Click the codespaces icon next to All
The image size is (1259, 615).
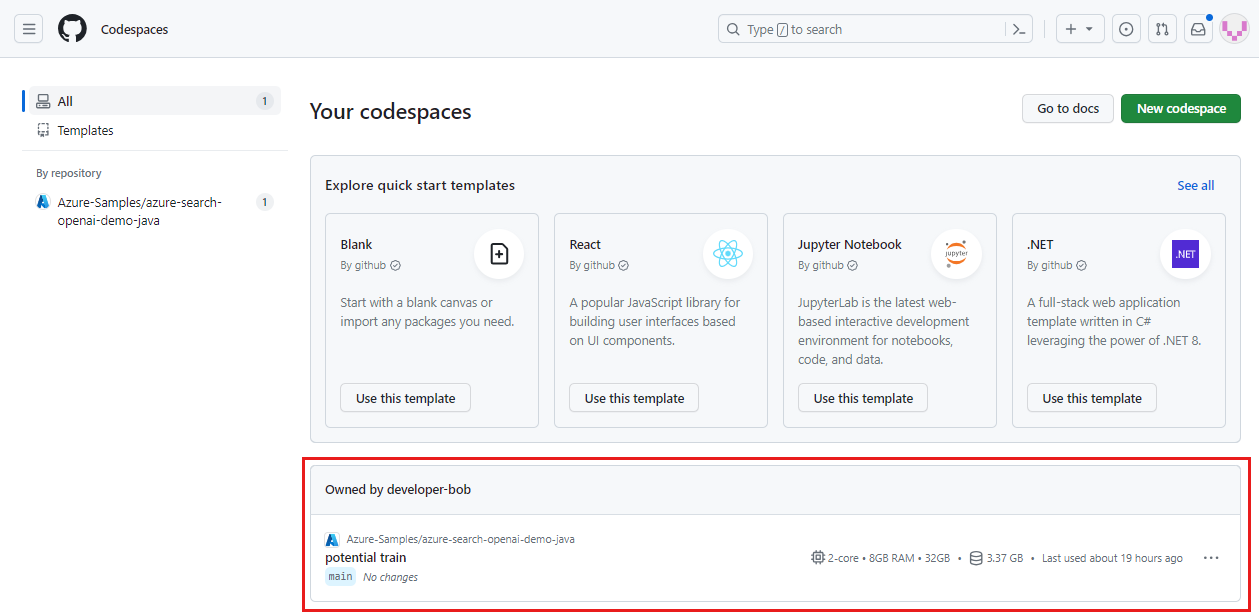coord(42,100)
